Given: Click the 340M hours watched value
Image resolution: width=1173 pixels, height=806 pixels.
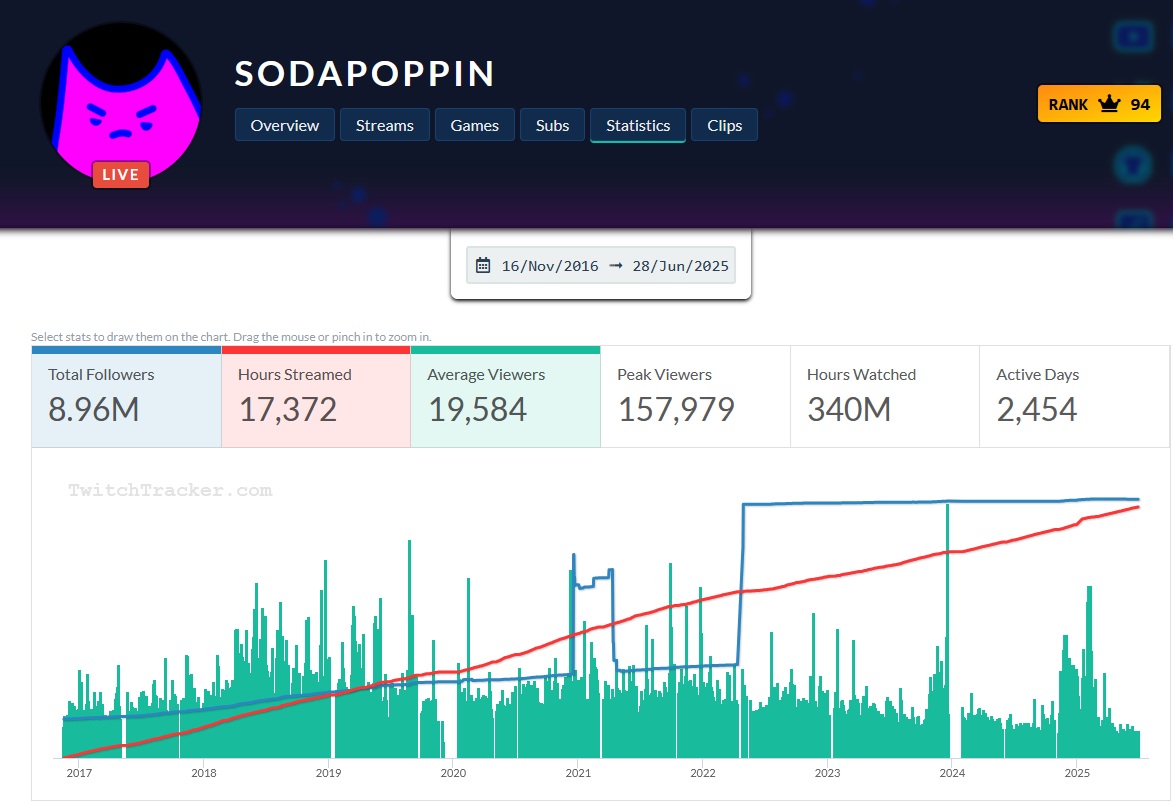Looking at the screenshot, I should (849, 409).
